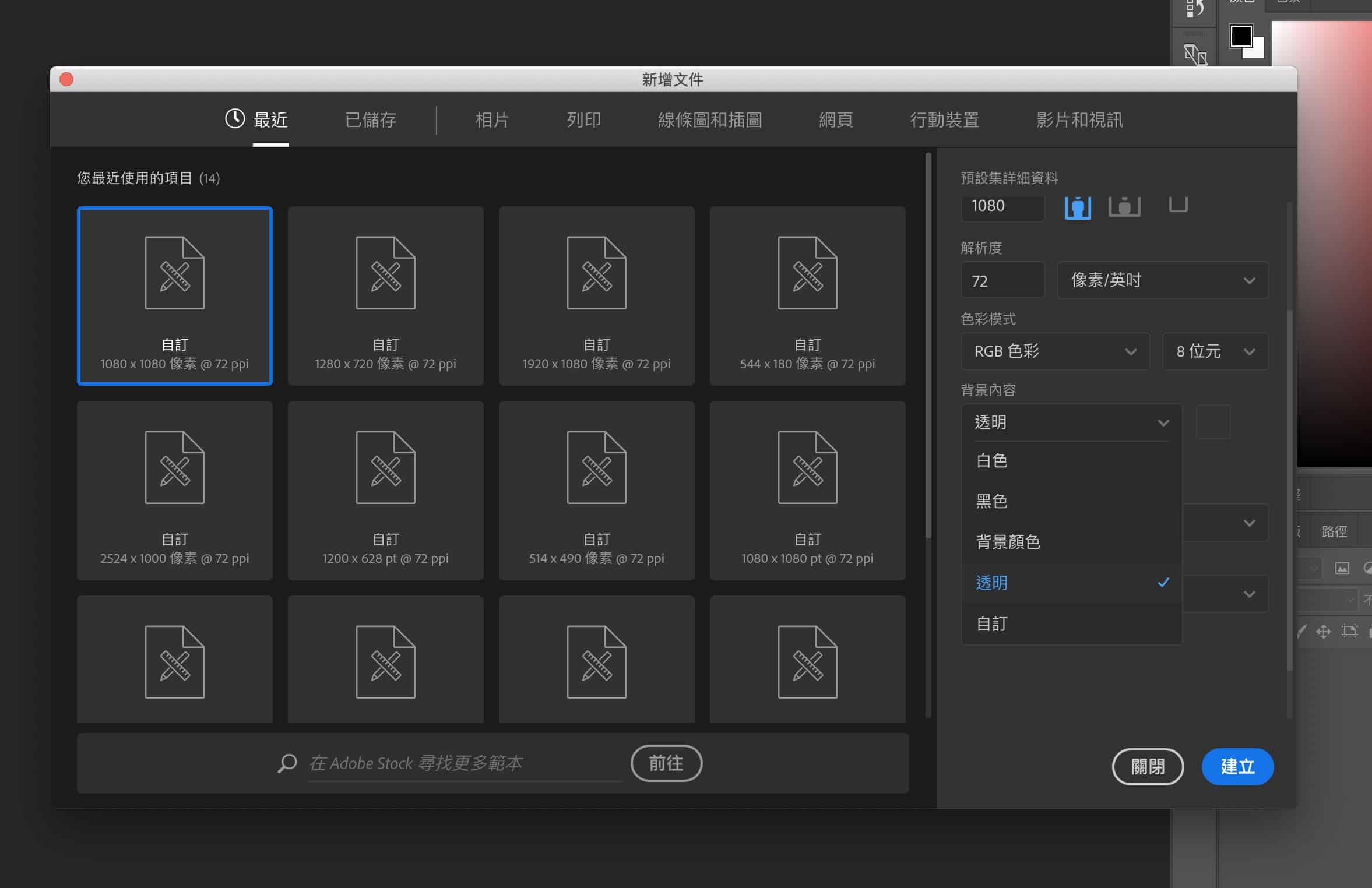Open the 線條圖和插圖 tab
The height and width of the screenshot is (888, 1372).
(x=710, y=119)
